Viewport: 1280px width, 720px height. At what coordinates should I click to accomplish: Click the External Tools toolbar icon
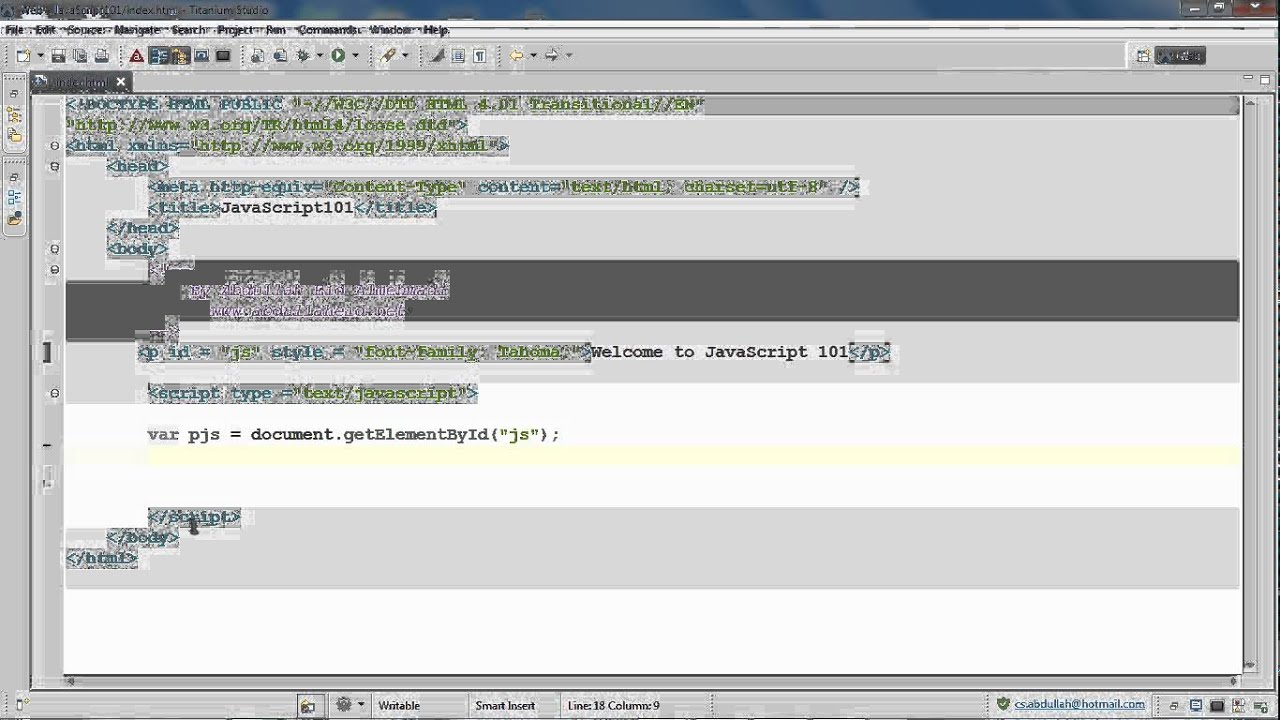point(388,56)
